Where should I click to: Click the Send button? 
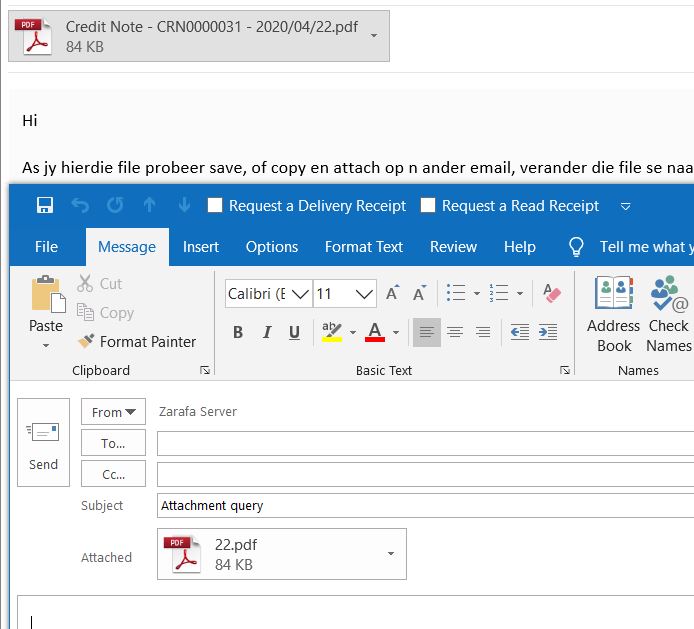[43, 442]
